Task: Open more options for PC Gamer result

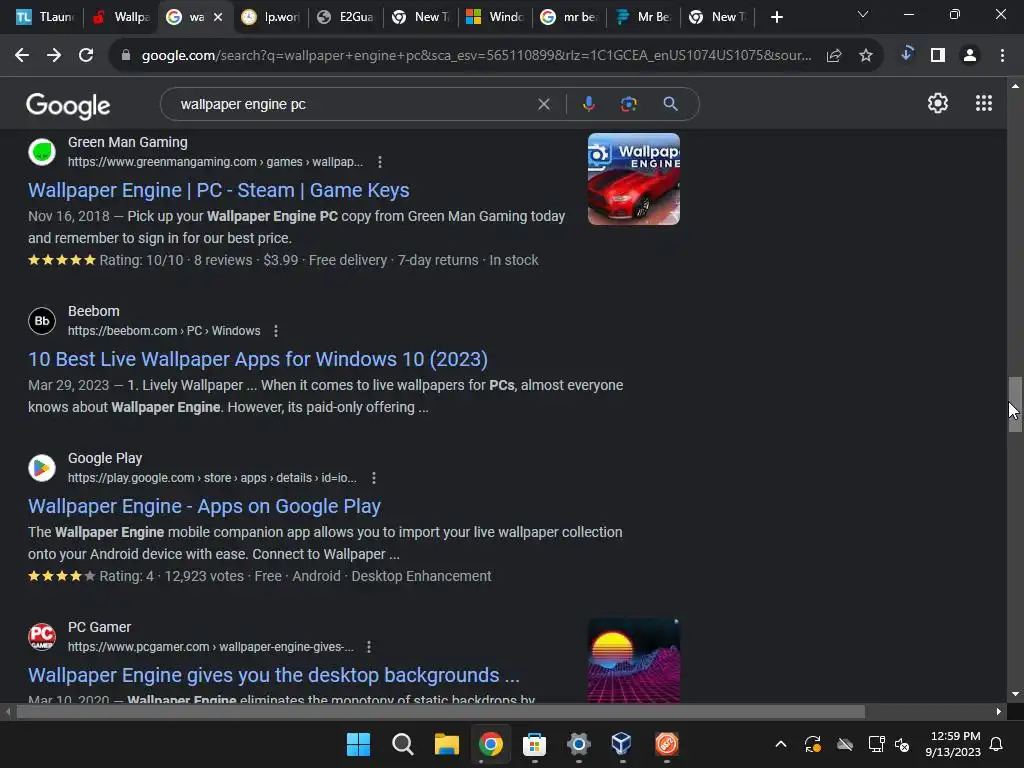Action: (x=369, y=647)
